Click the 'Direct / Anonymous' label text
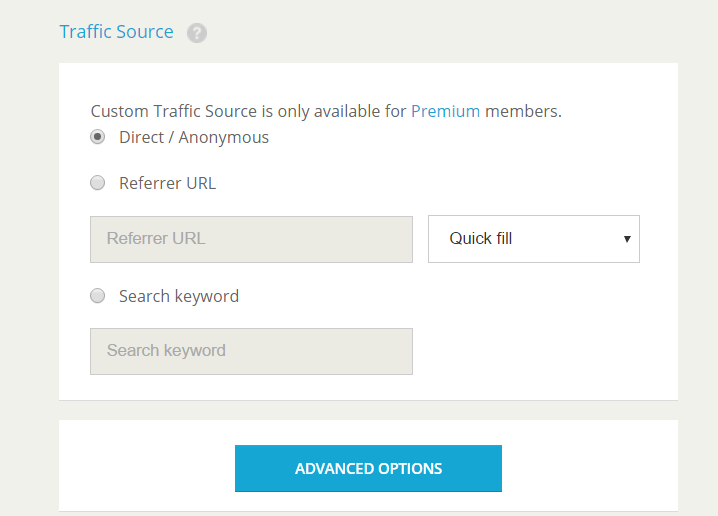The image size is (718, 516). pyautogui.click(x=194, y=137)
